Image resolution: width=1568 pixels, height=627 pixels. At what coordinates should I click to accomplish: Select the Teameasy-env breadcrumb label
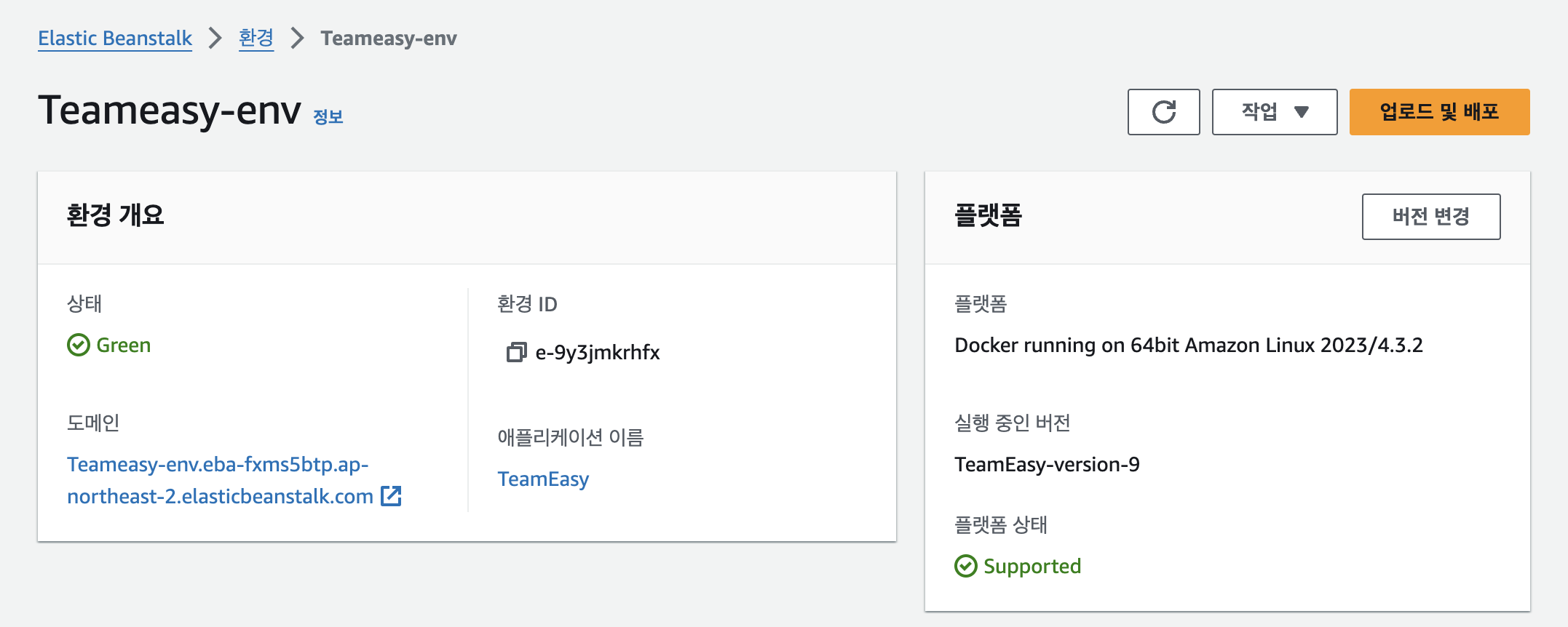(x=389, y=38)
